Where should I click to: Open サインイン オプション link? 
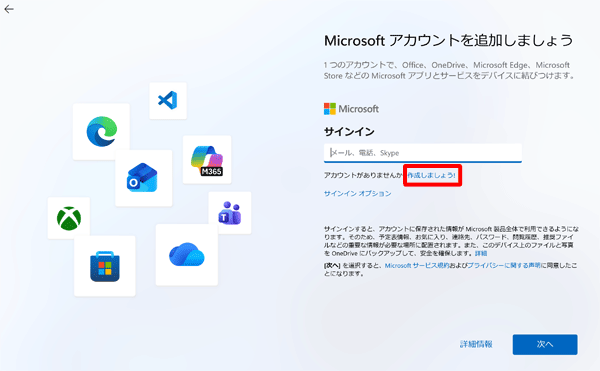(x=357, y=194)
